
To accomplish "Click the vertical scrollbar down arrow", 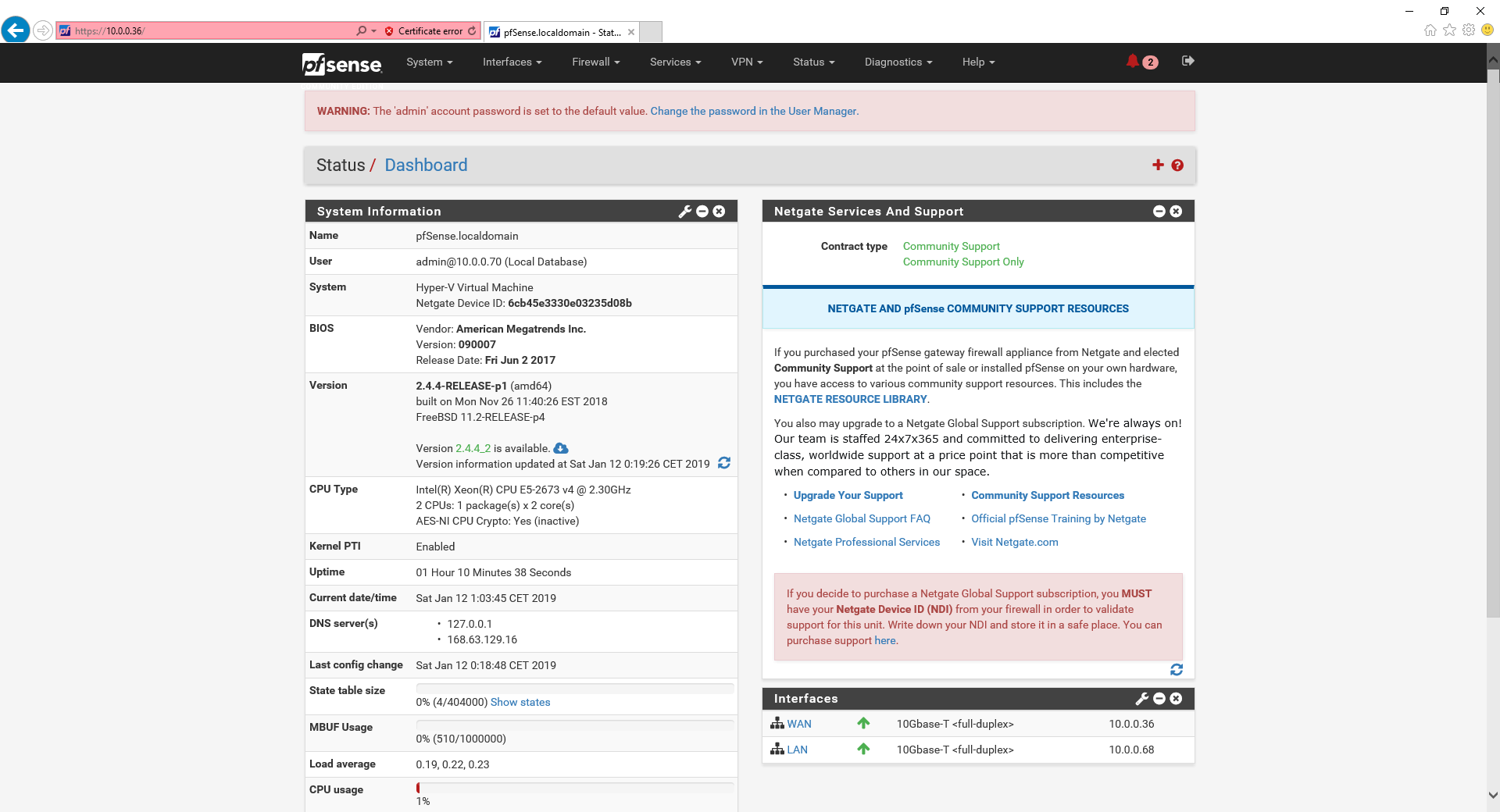I will click(x=1493, y=795).
